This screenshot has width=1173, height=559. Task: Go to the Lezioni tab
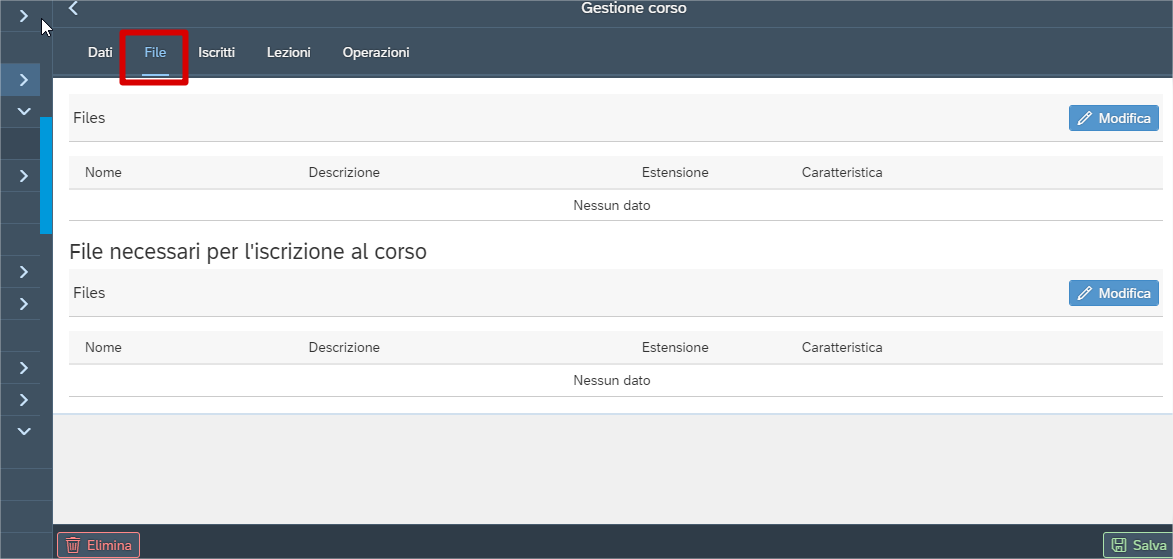288,52
